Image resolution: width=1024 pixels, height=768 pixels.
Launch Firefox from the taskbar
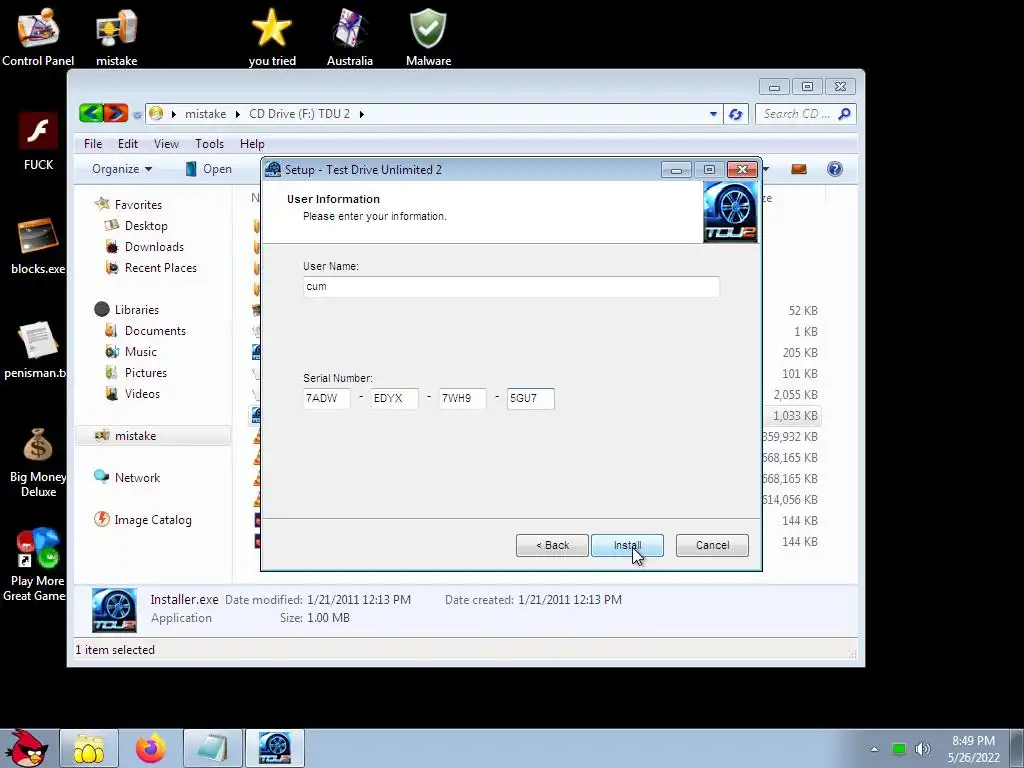(x=151, y=748)
